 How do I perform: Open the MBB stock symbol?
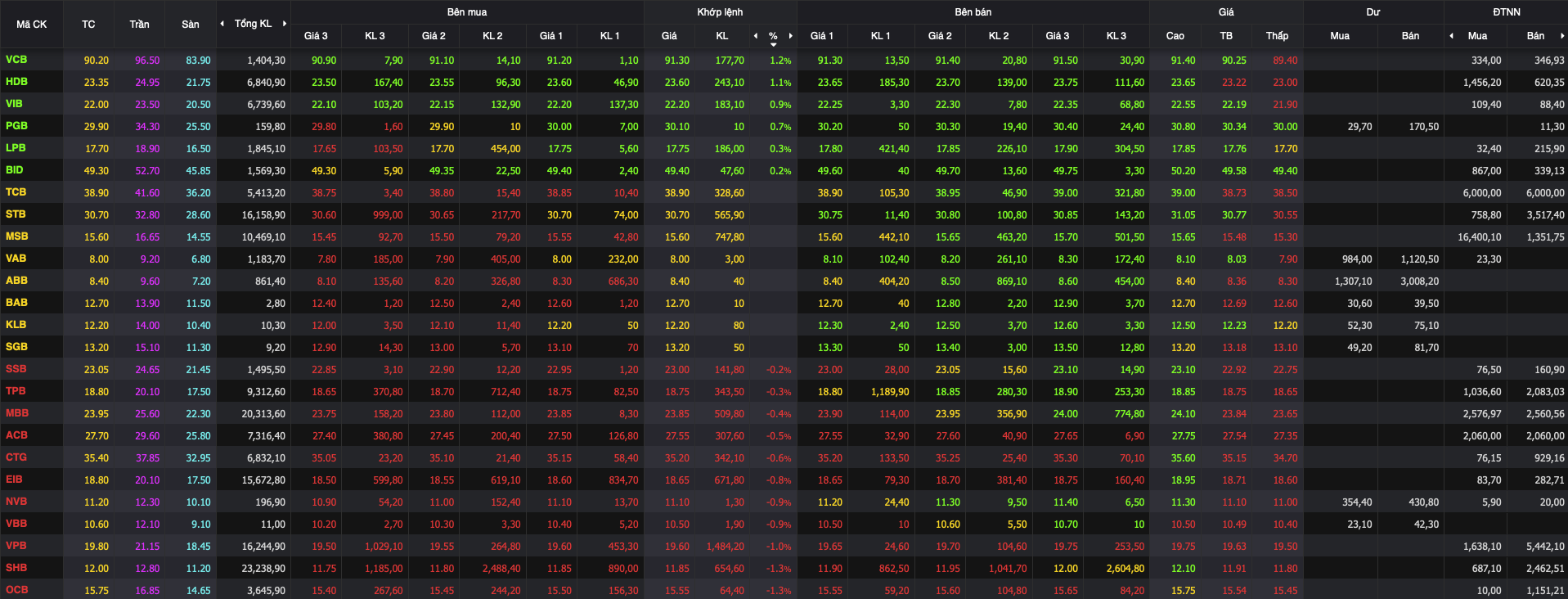pos(17,413)
